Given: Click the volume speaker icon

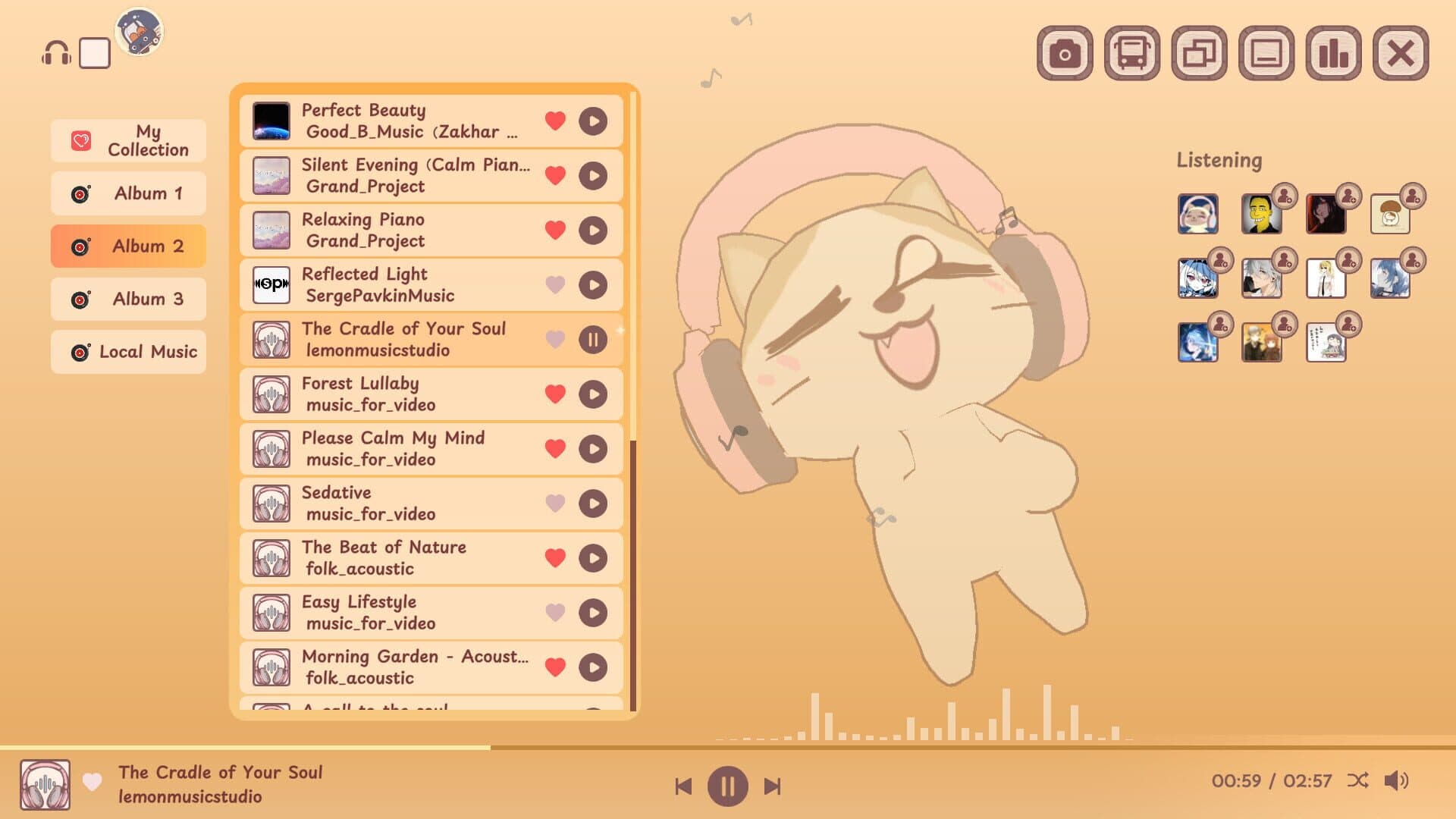Looking at the screenshot, I should click(x=1396, y=780).
